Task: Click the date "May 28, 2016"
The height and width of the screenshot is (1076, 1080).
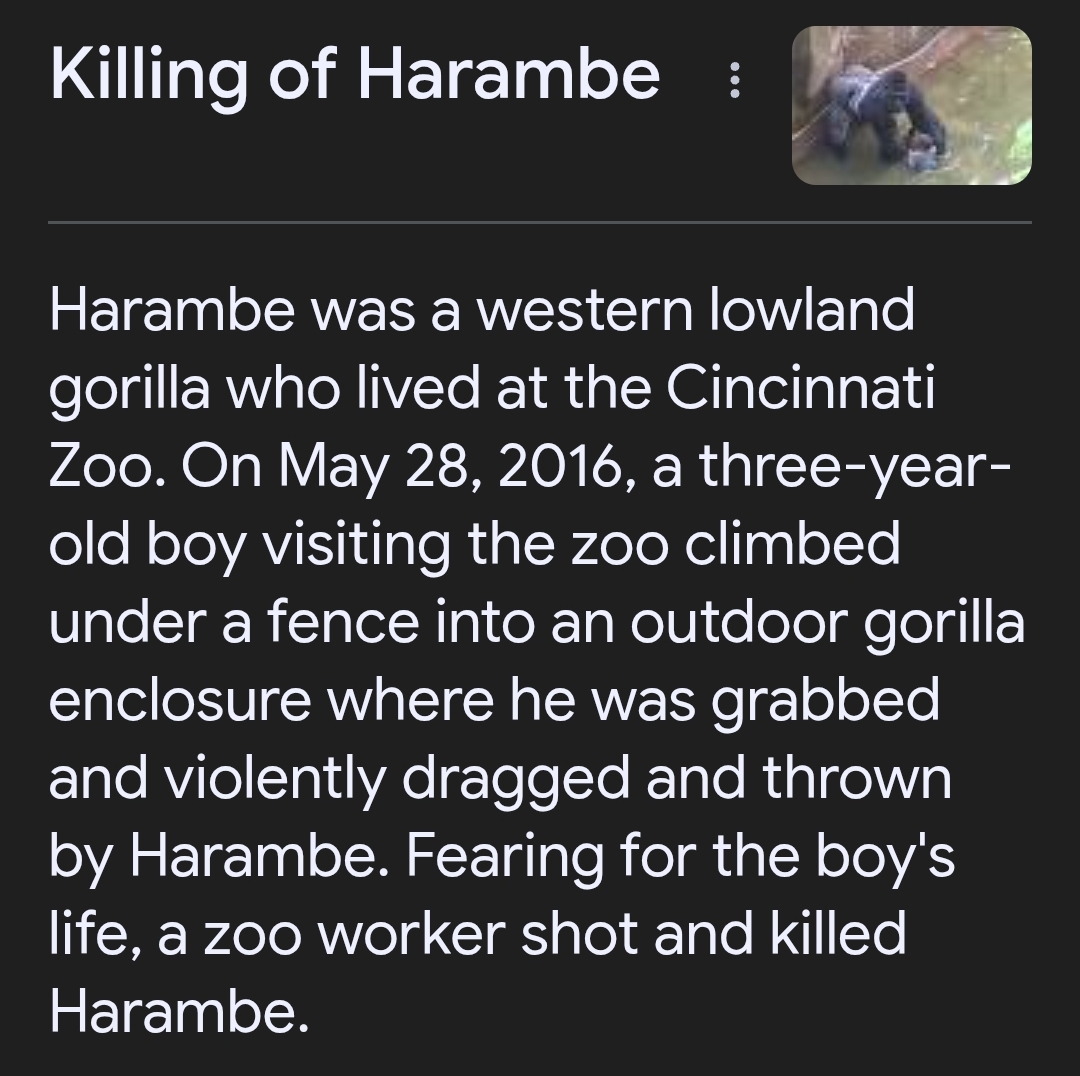Action: [454, 466]
